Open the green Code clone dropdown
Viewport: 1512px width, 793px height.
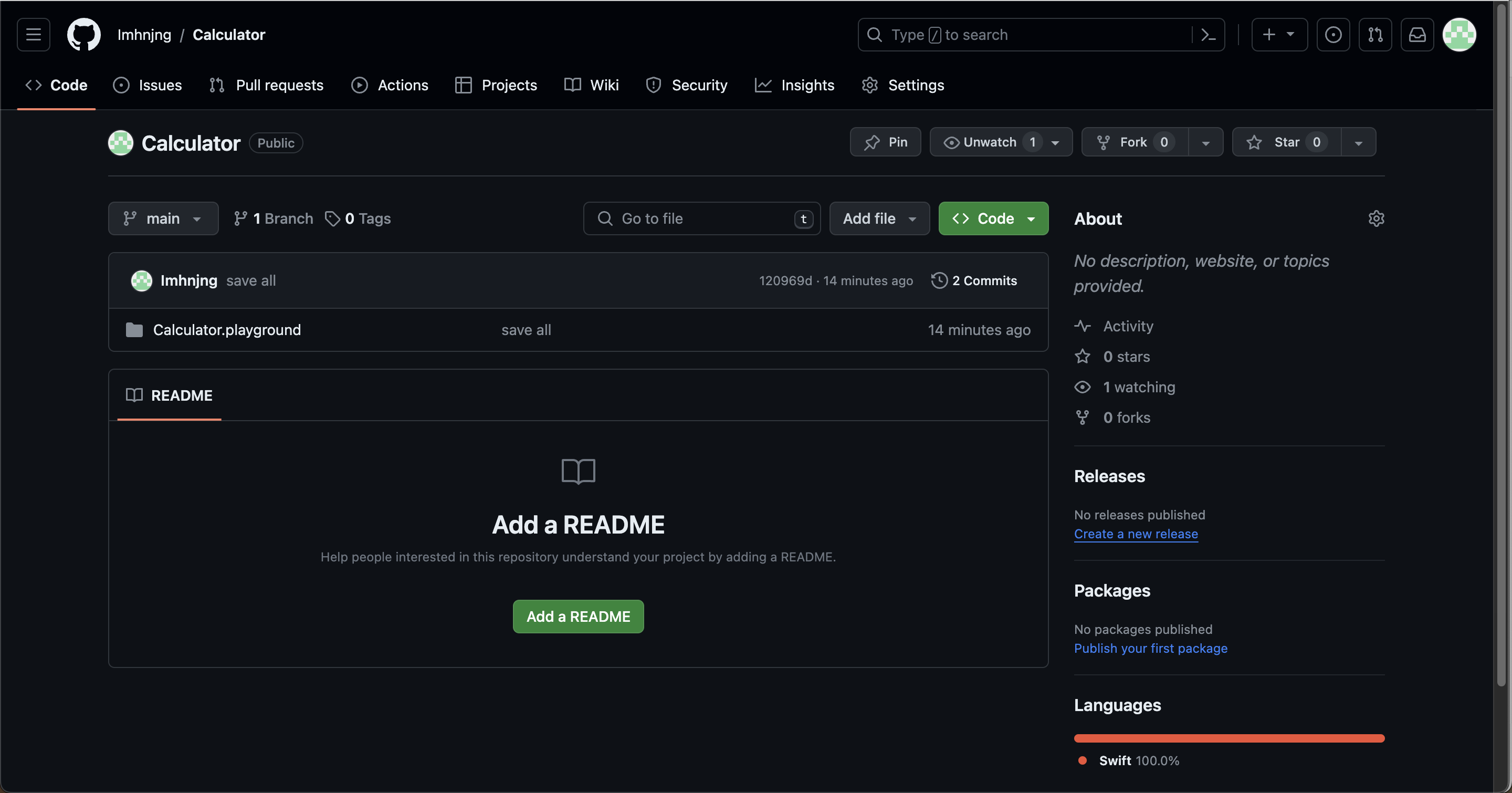click(x=993, y=218)
